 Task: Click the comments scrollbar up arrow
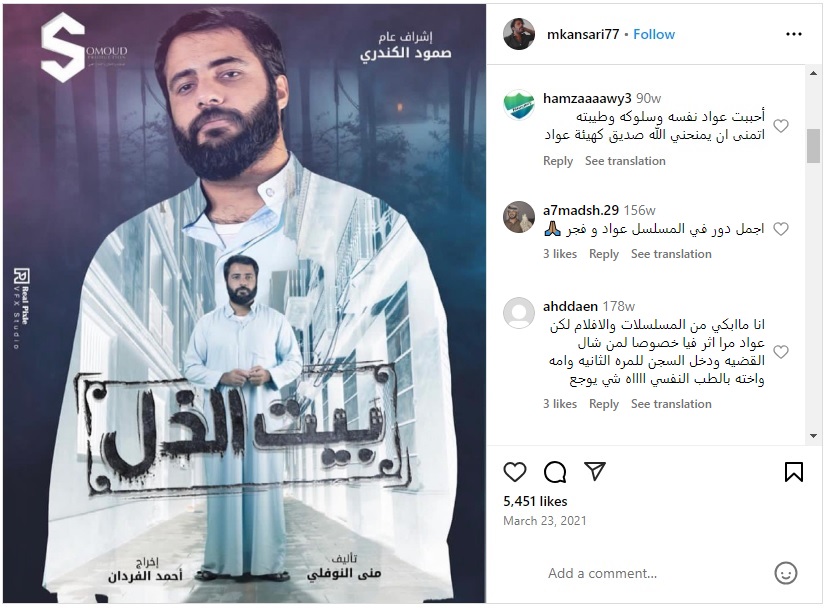click(x=813, y=73)
